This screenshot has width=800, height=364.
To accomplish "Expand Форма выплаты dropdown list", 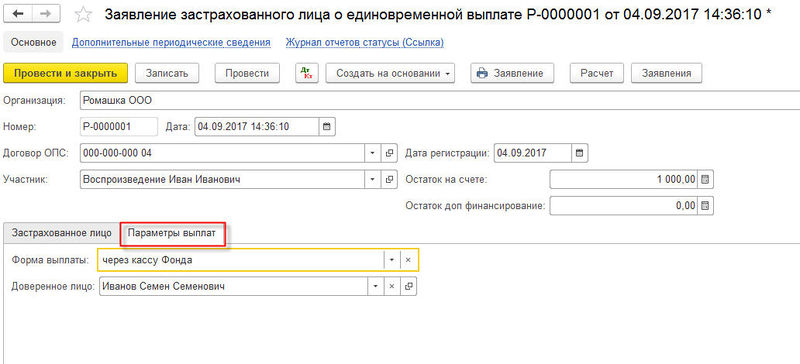I will (x=391, y=260).
